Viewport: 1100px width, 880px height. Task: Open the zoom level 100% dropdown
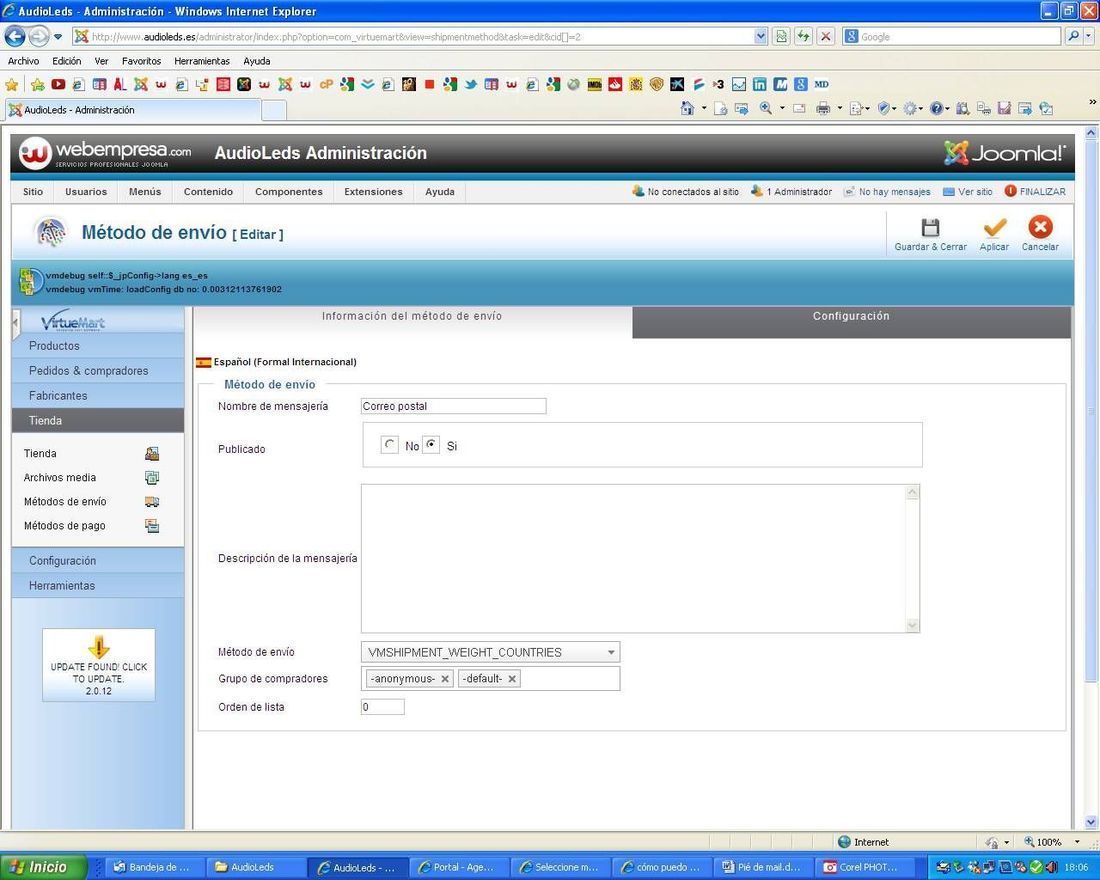tap(1077, 842)
